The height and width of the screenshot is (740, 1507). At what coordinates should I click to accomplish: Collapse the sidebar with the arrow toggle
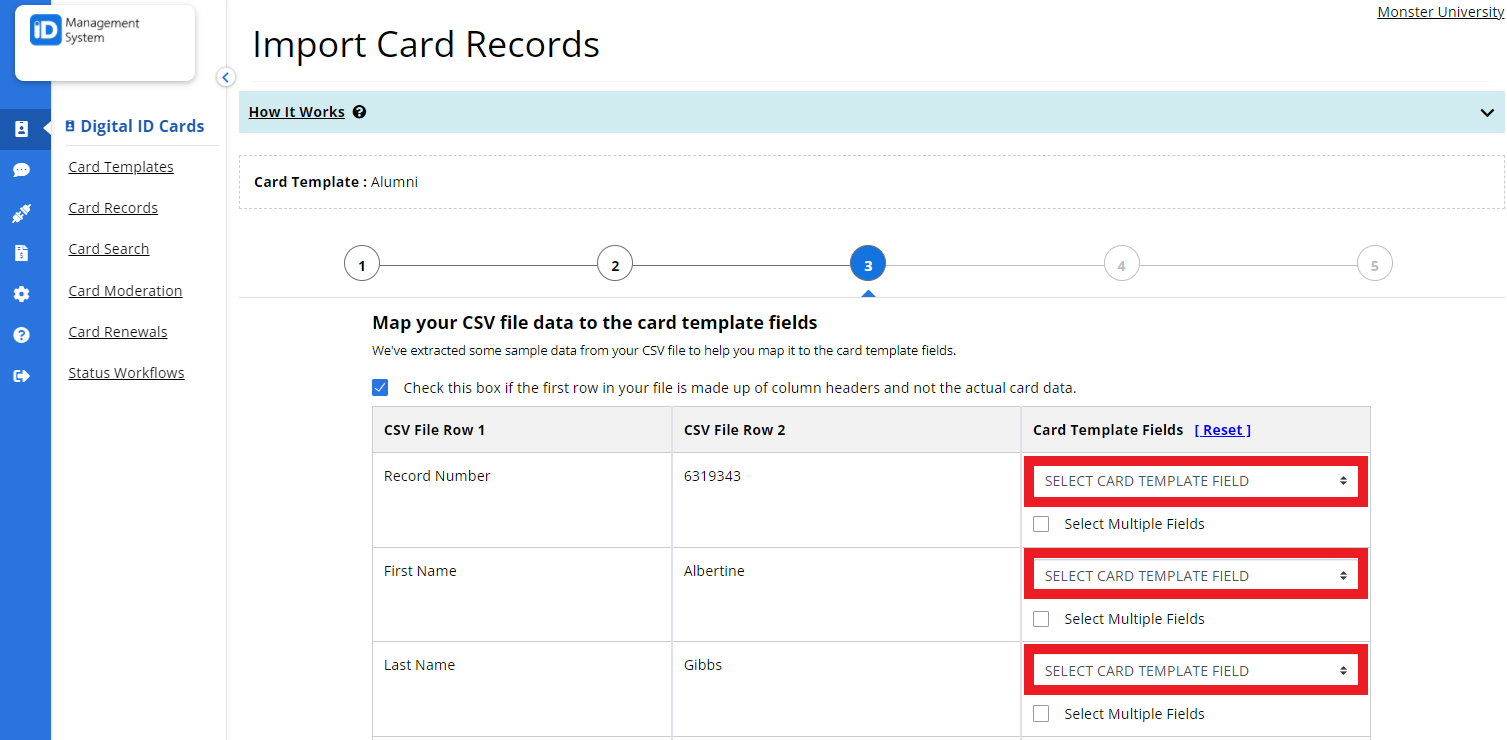225,77
